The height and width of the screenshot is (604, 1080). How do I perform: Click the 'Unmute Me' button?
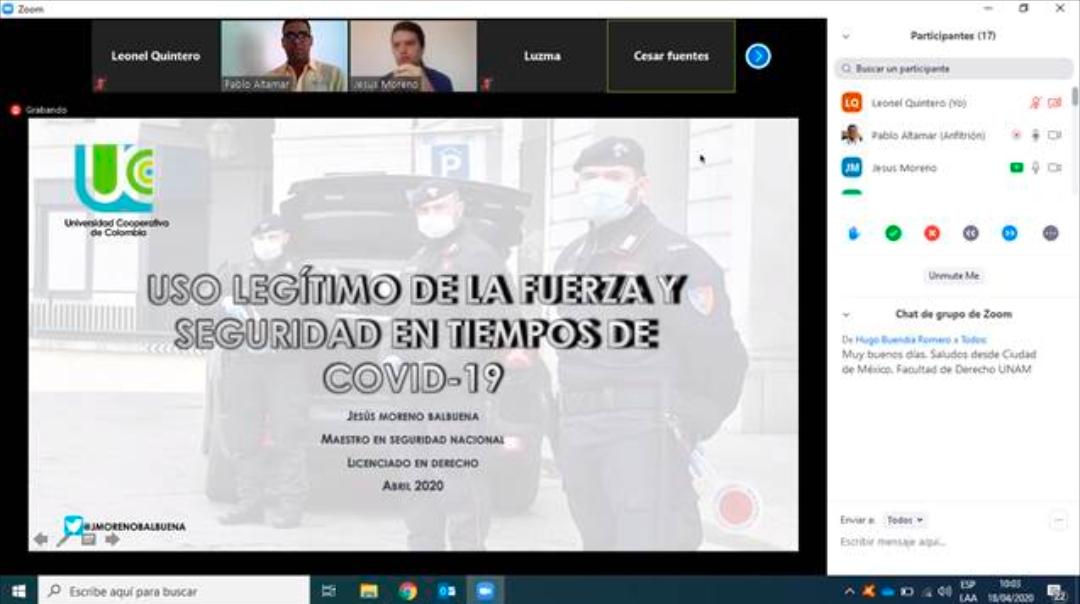953,275
